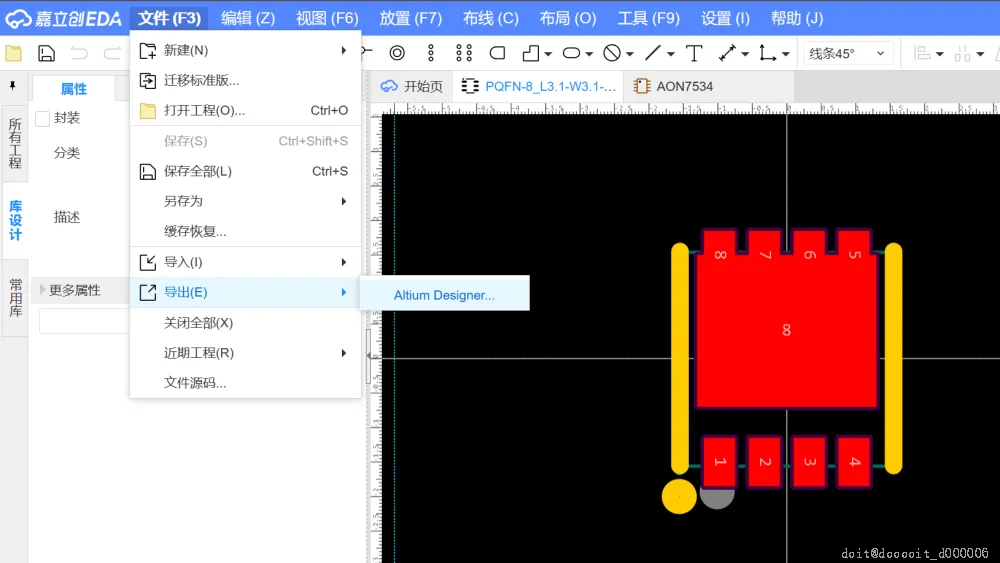The height and width of the screenshot is (563, 1000).
Task: Open the 视图 (F6) menu
Action: pyautogui.click(x=327, y=18)
